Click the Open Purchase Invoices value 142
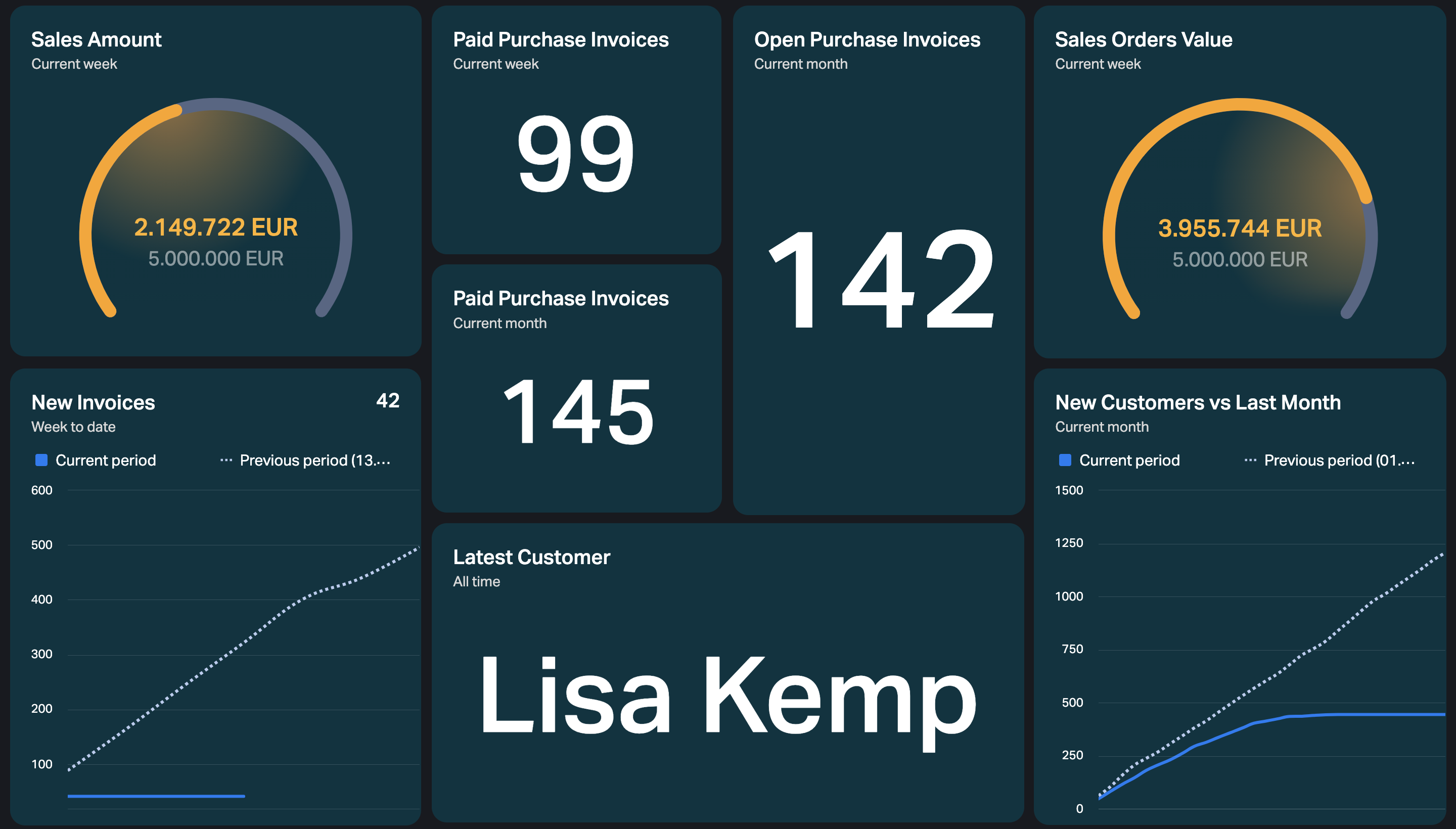 pos(881,278)
